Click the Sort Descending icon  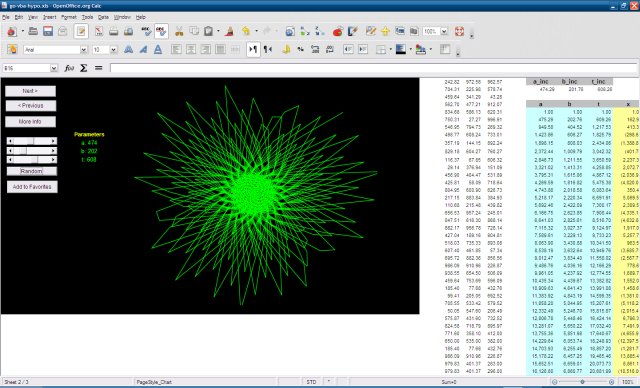tap(320, 31)
